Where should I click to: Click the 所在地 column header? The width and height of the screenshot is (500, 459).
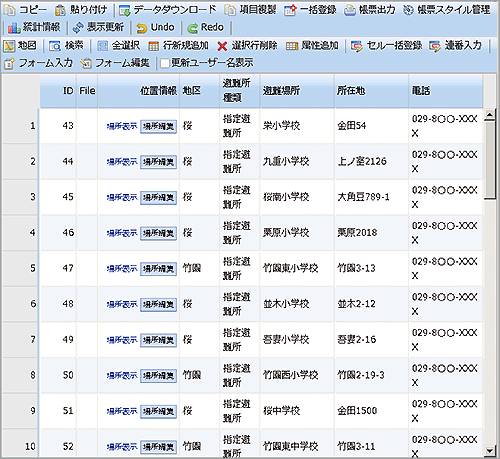[x=372, y=91]
